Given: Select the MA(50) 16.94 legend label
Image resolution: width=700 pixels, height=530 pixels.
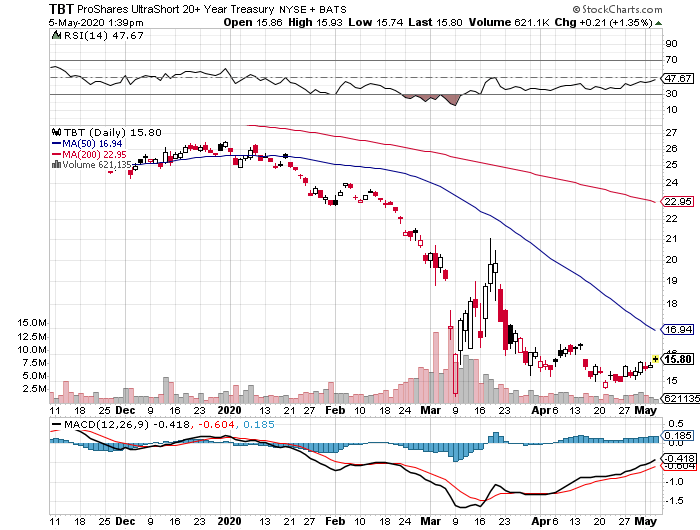Looking at the screenshot, I should pyautogui.click(x=92, y=143).
